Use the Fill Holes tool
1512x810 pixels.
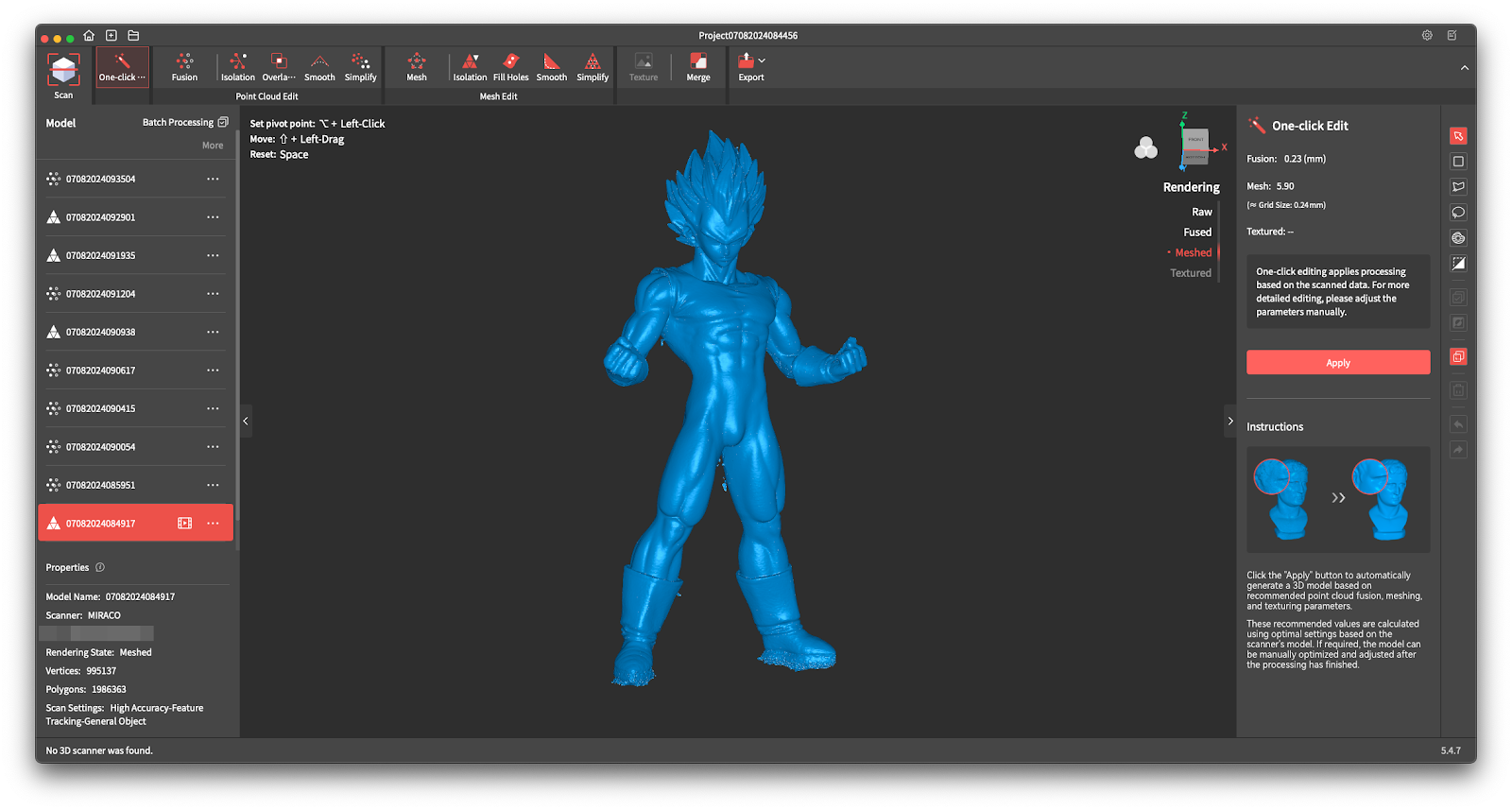pos(510,68)
